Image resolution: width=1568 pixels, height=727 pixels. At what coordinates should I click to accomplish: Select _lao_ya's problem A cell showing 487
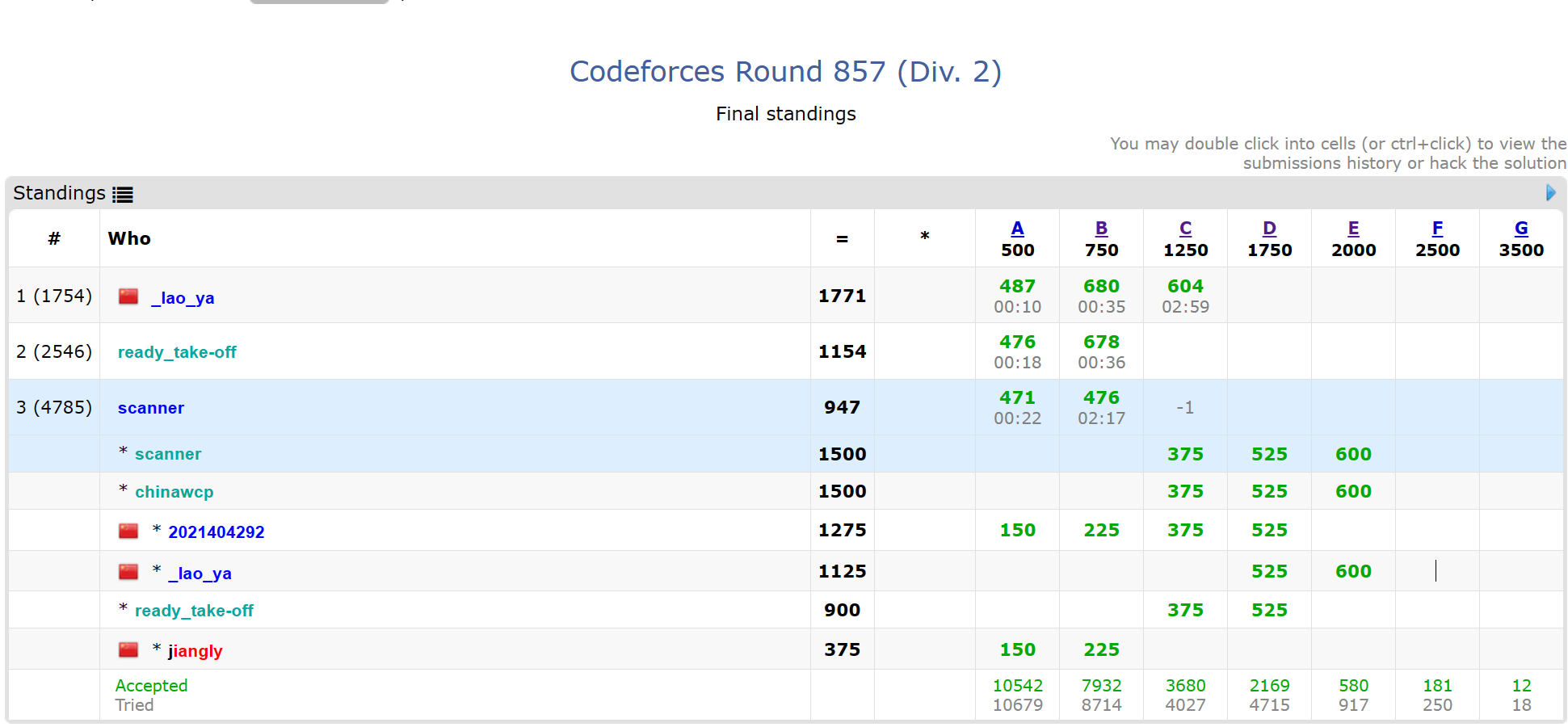(x=1017, y=296)
